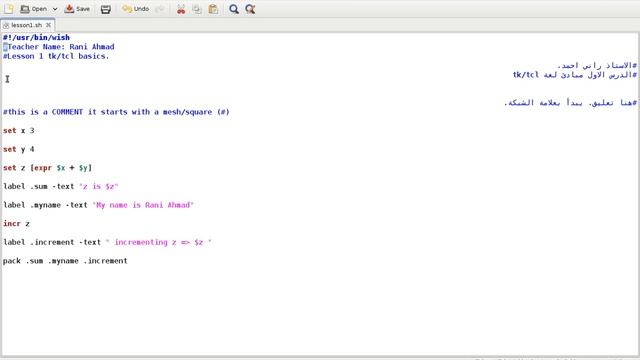The height and width of the screenshot is (360, 640).
Task: Place the cursor on 'set y 4'
Action: point(18,149)
